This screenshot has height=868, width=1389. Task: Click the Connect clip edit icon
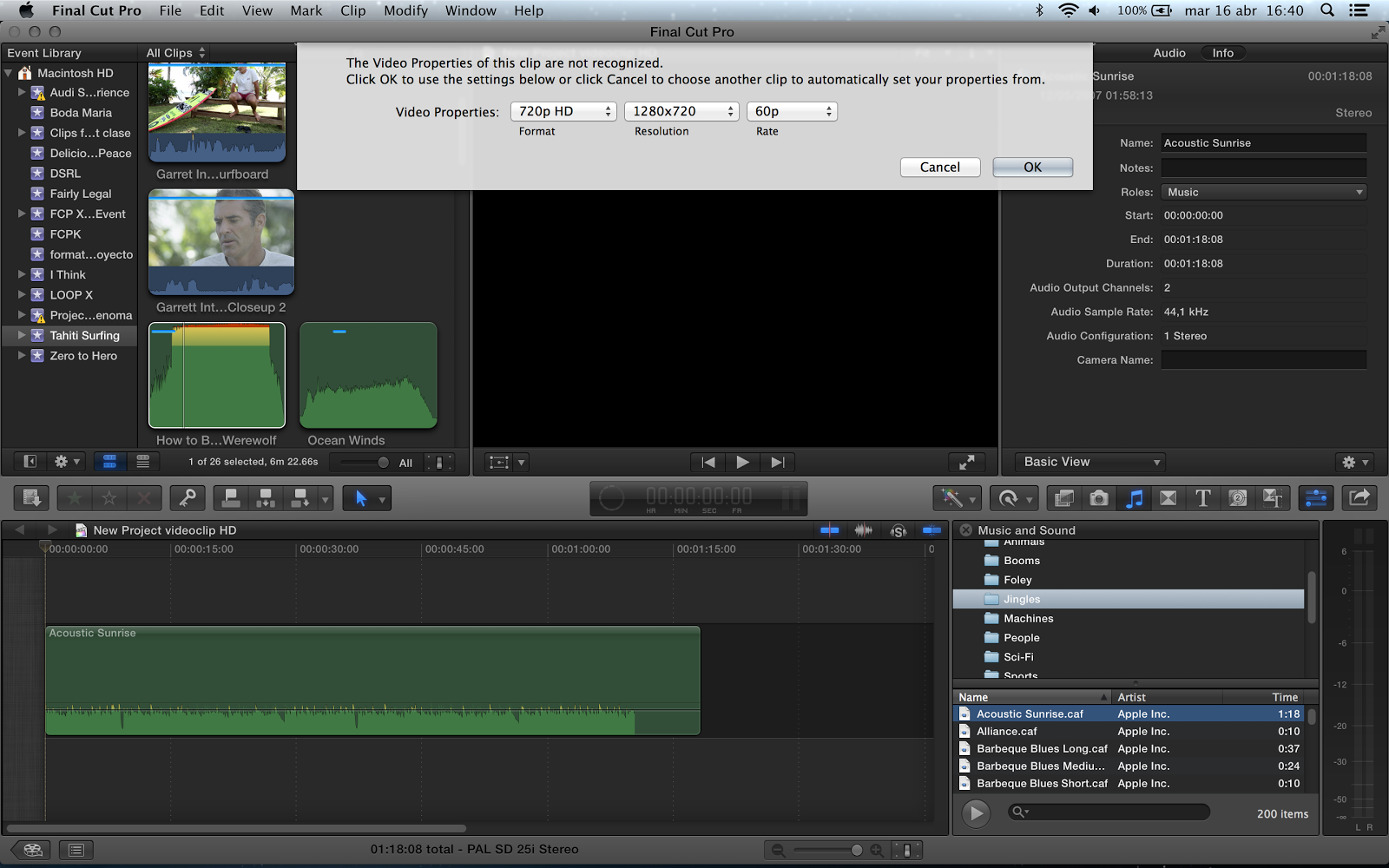click(x=230, y=498)
